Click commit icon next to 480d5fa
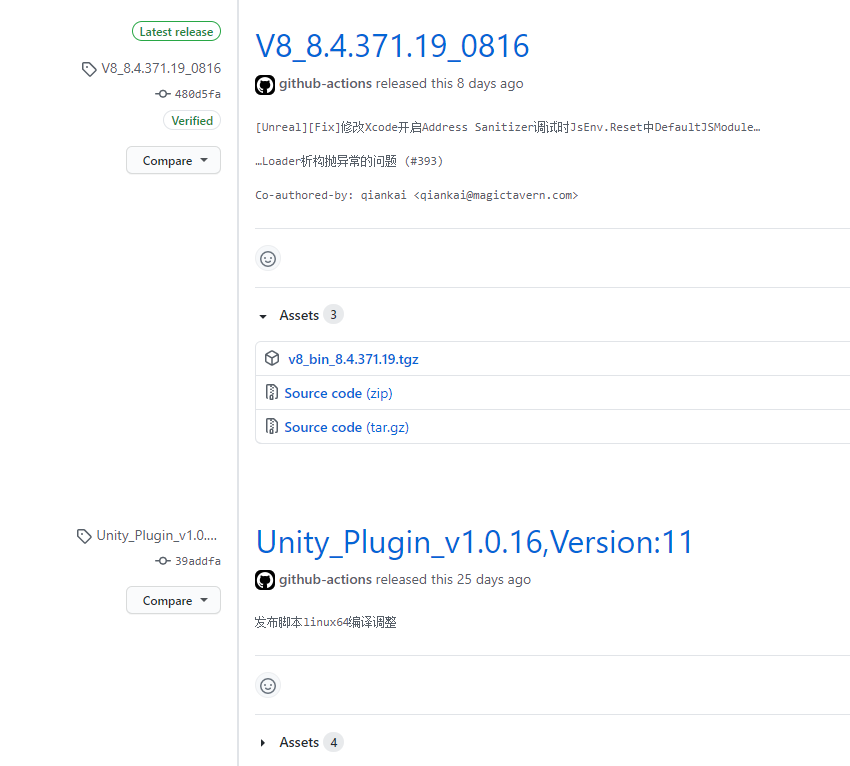The image size is (850, 766). (x=162, y=94)
